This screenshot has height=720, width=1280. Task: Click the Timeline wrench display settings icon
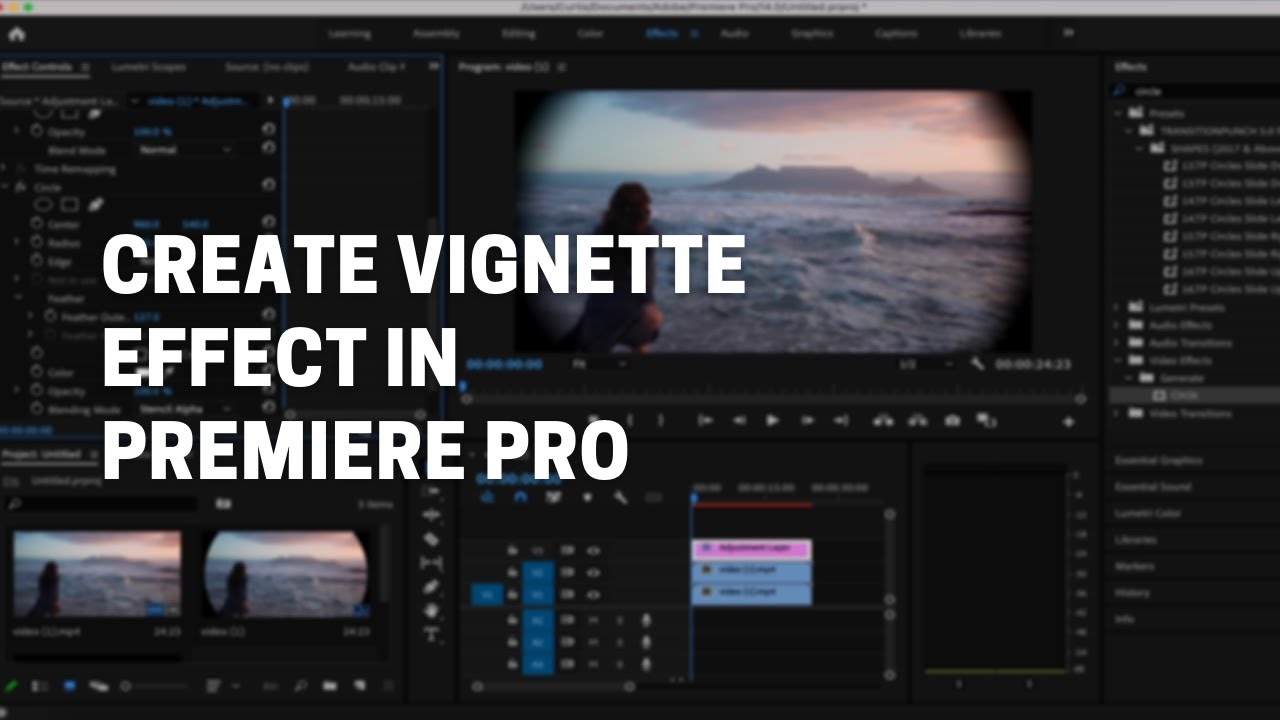pyautogui.click(x=620, y=497)
